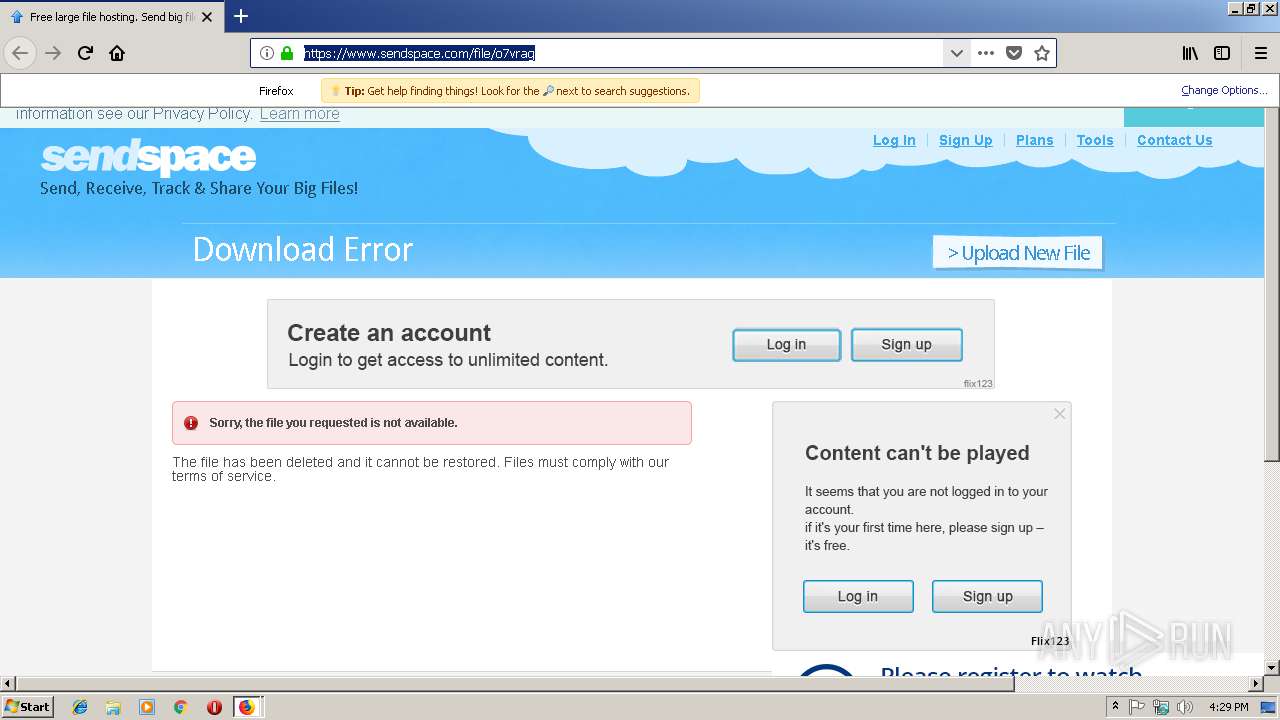1280x720 pixels.
Task: Go back using the browser back arrow
Action: [x=20, y=53]
